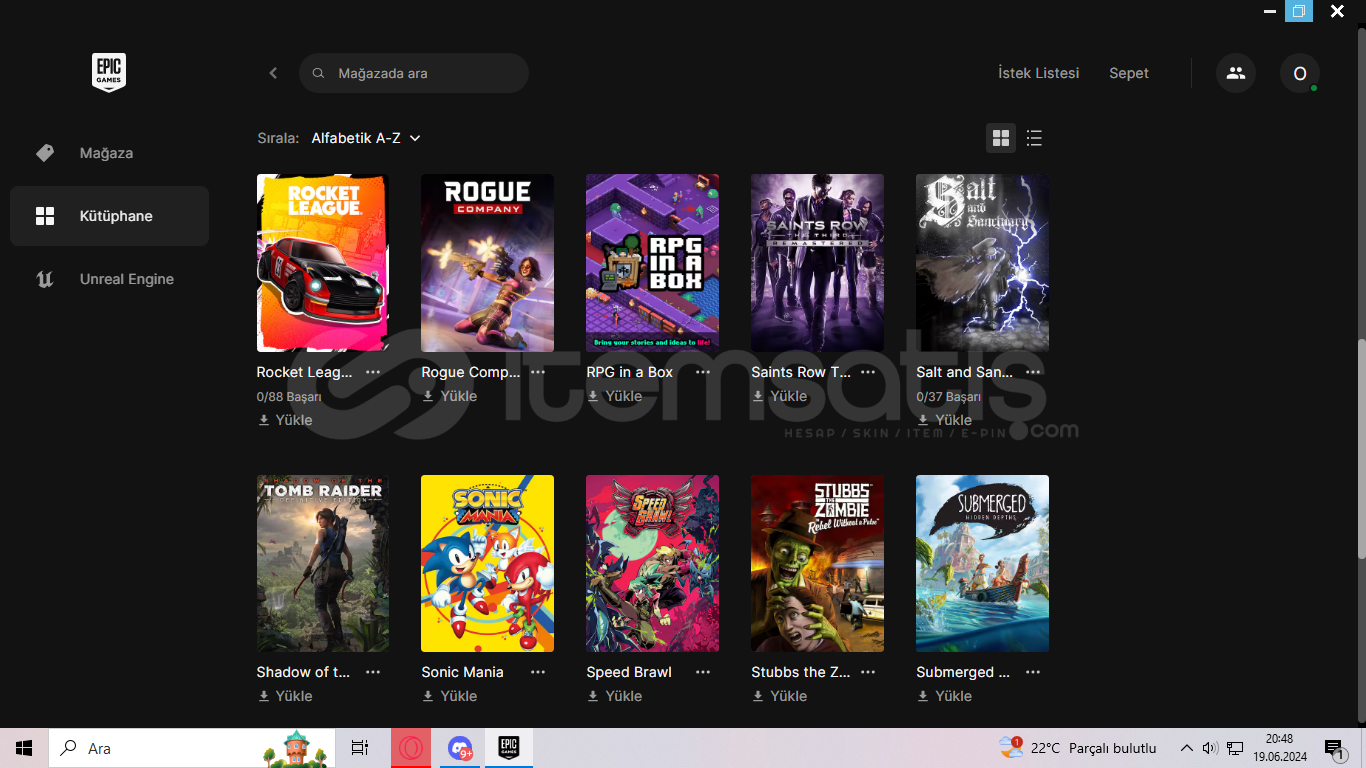1366x768 pixels.
Task: Navigate to Mağaza in the sidebar
Action: (x=107, y=153)
